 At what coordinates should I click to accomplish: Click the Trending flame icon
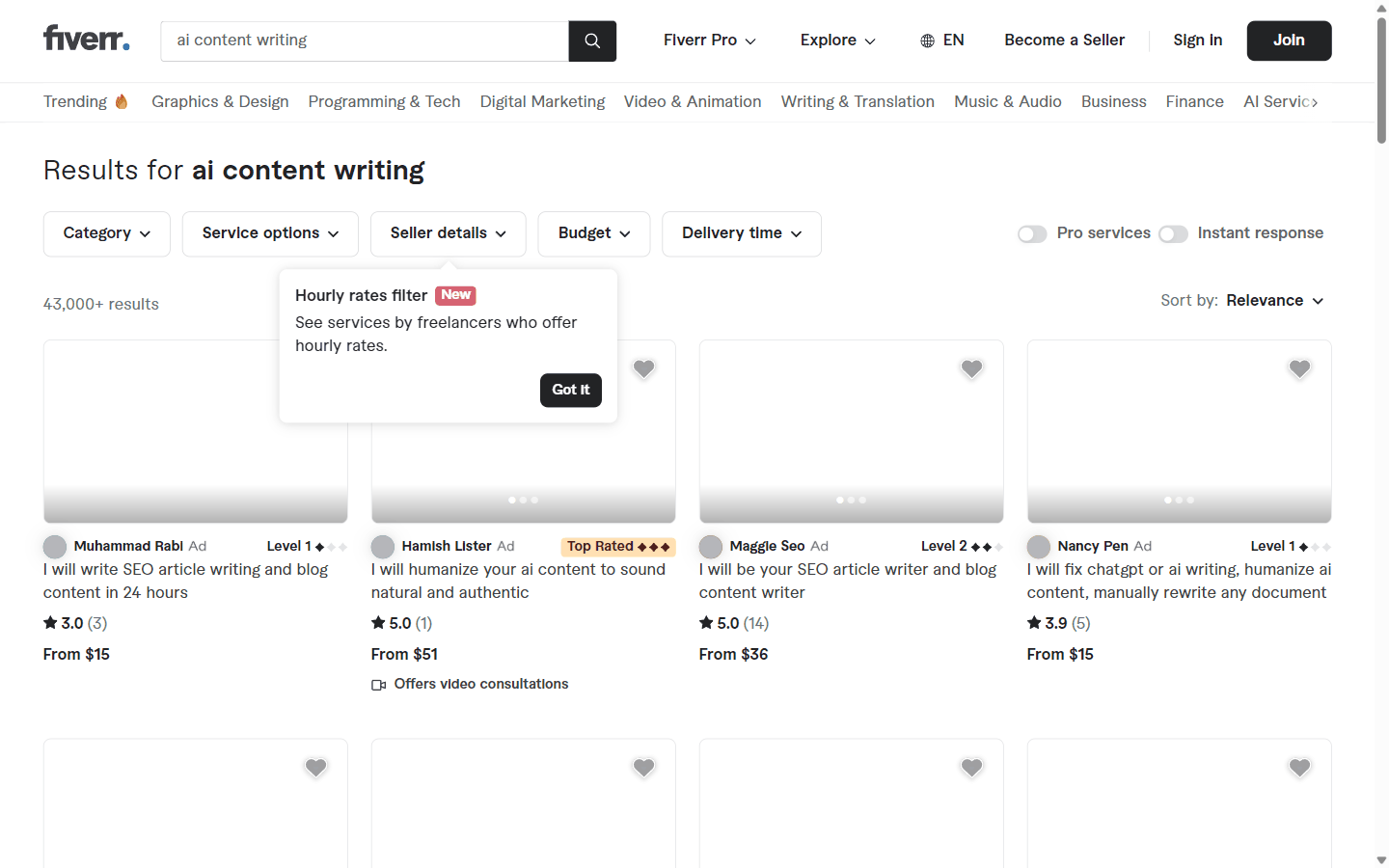coord(122,101)
